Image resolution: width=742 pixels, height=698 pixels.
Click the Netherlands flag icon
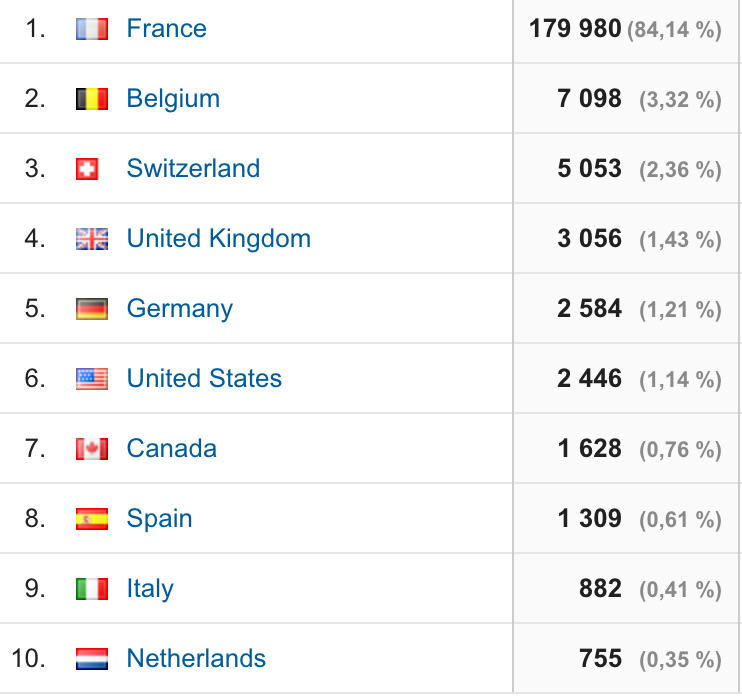[92, 659]
